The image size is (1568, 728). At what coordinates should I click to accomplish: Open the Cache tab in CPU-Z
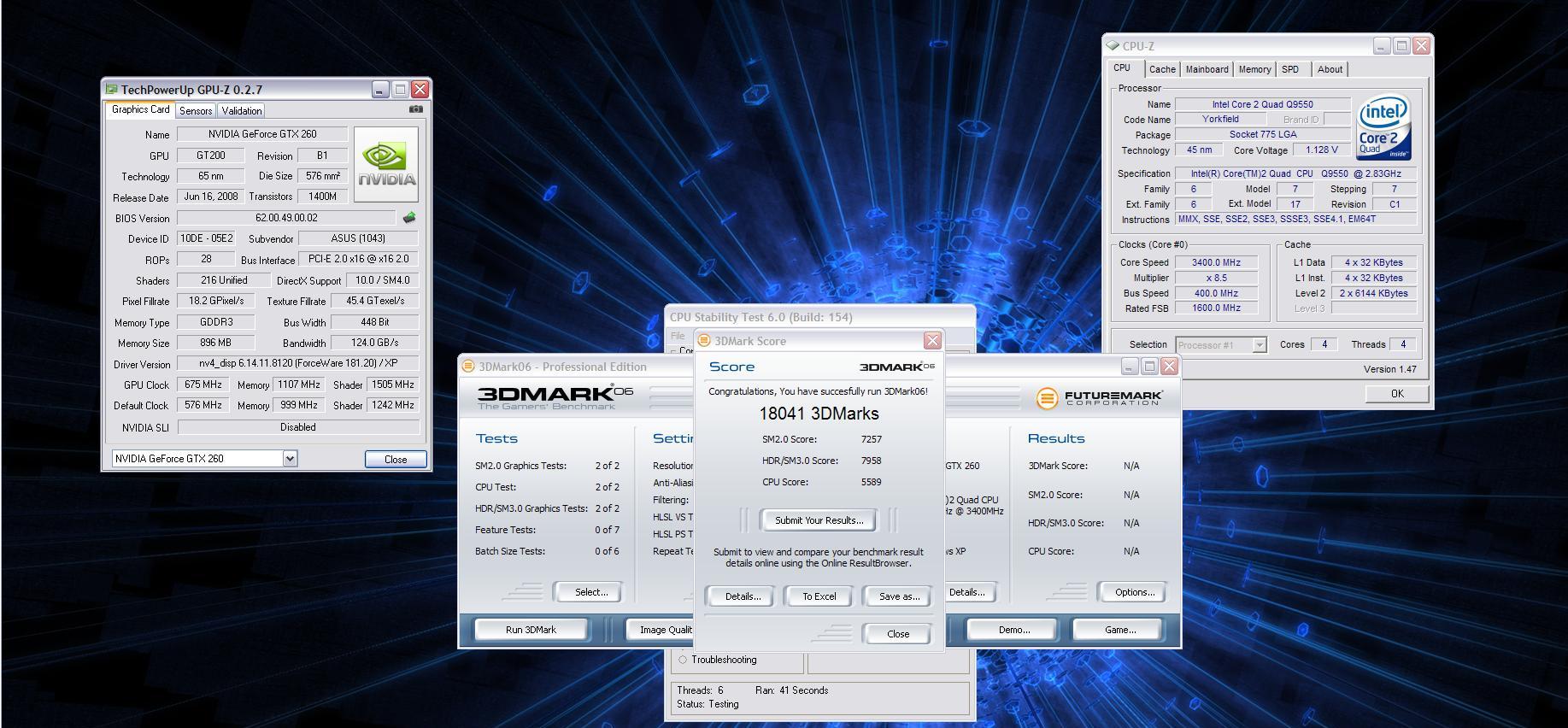pyautogui.click(x=1162, y=69)
